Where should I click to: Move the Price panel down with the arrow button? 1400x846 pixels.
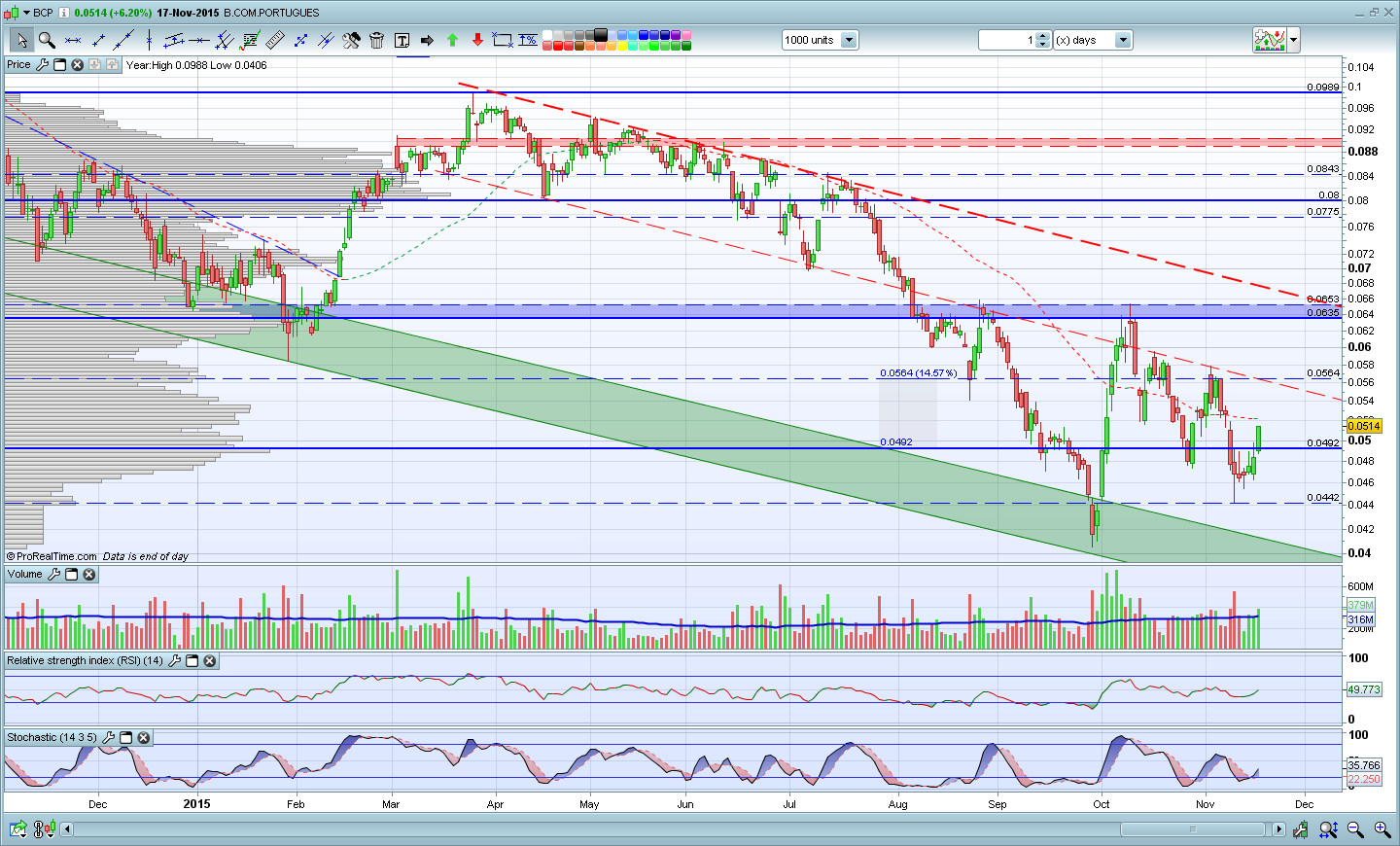[x=94, y=65]
